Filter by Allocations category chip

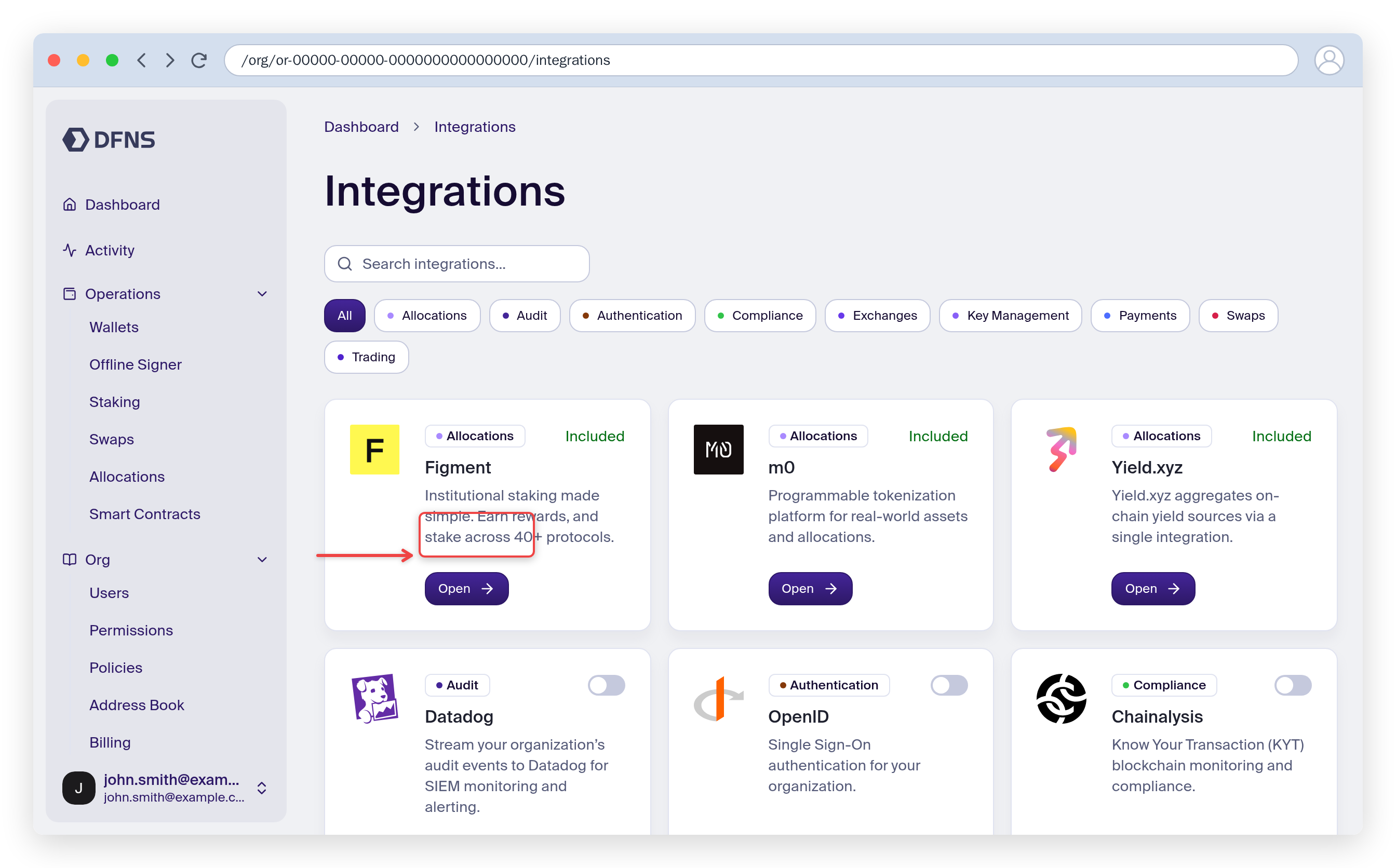[x=427, y=315]
